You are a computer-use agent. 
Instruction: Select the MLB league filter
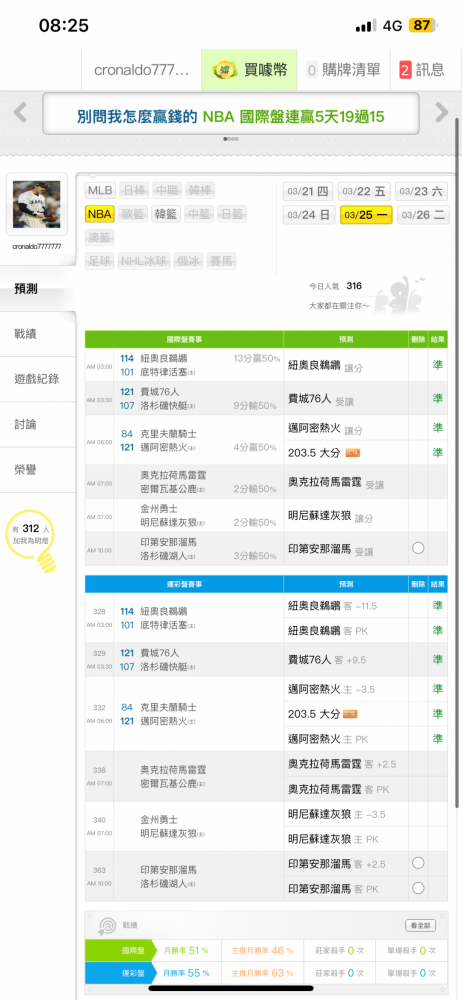click(100, 190)
